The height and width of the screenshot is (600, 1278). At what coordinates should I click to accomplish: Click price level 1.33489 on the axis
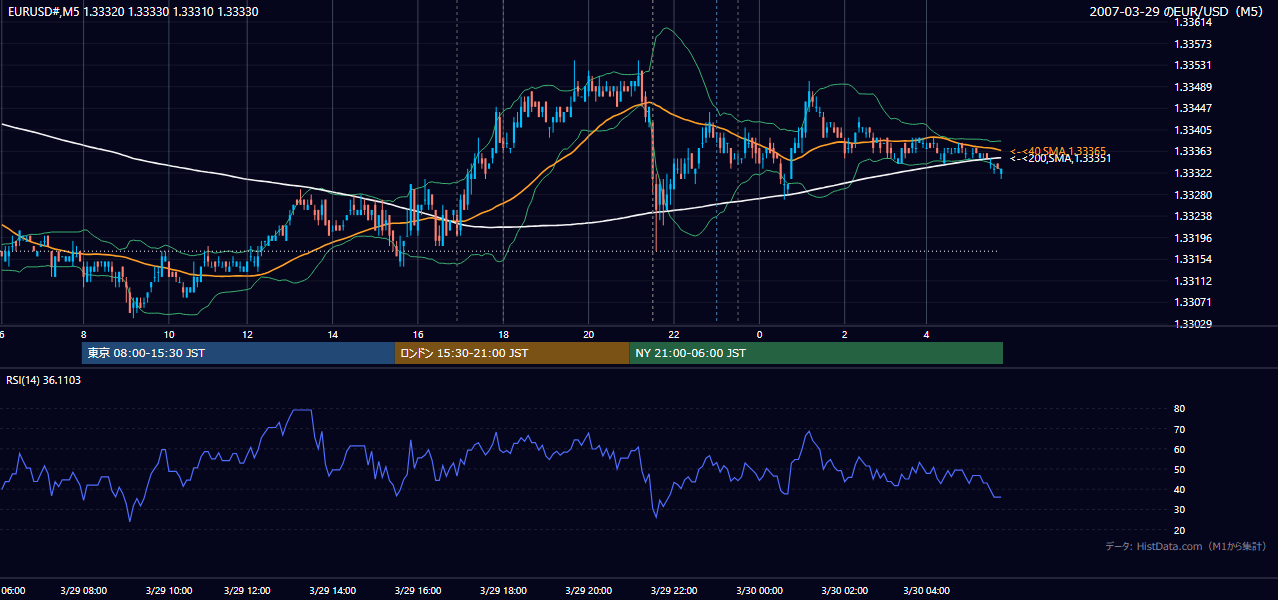[x=1193, y=87]
